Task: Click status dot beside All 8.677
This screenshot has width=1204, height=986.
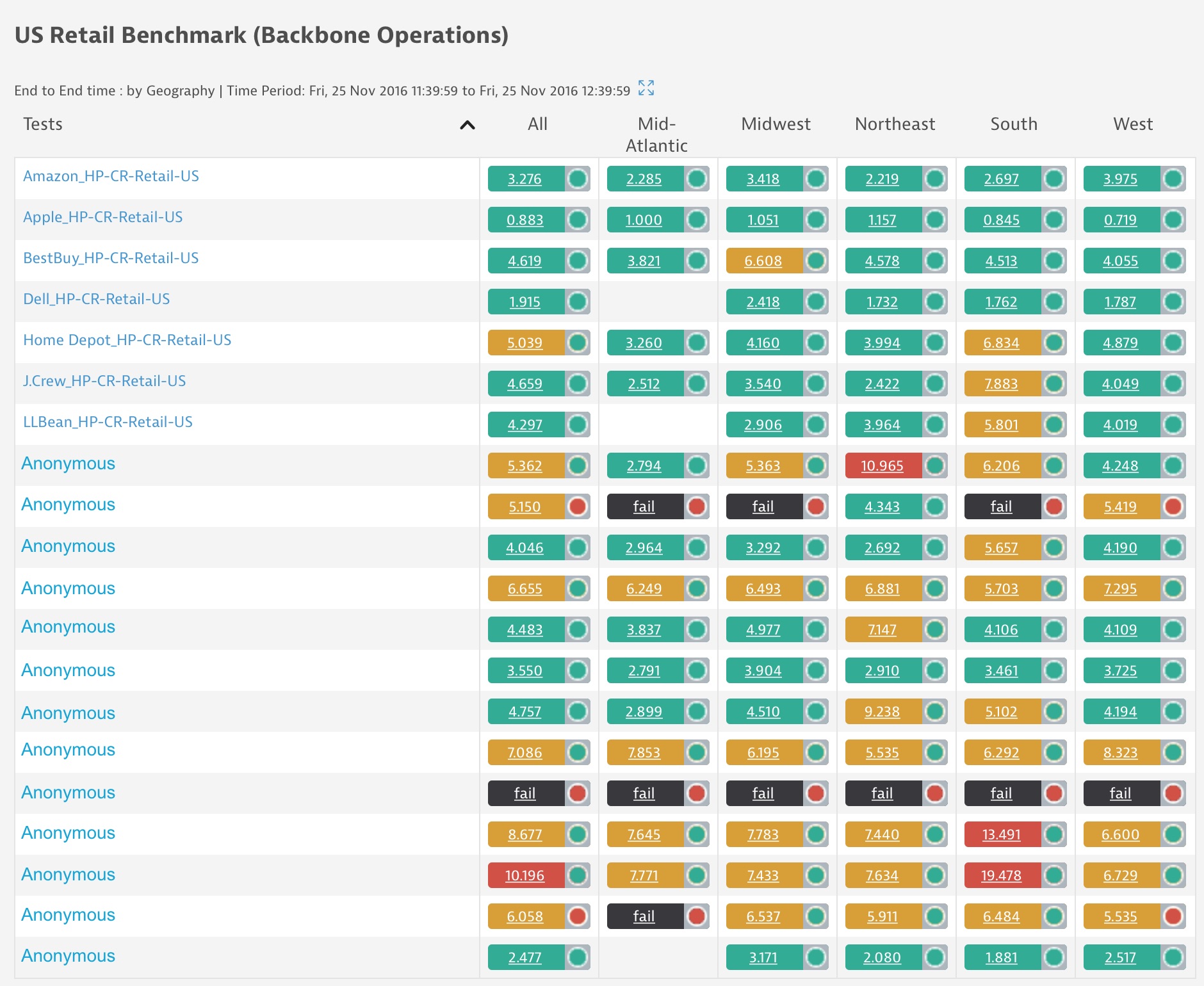Action: tap(578, 834)
